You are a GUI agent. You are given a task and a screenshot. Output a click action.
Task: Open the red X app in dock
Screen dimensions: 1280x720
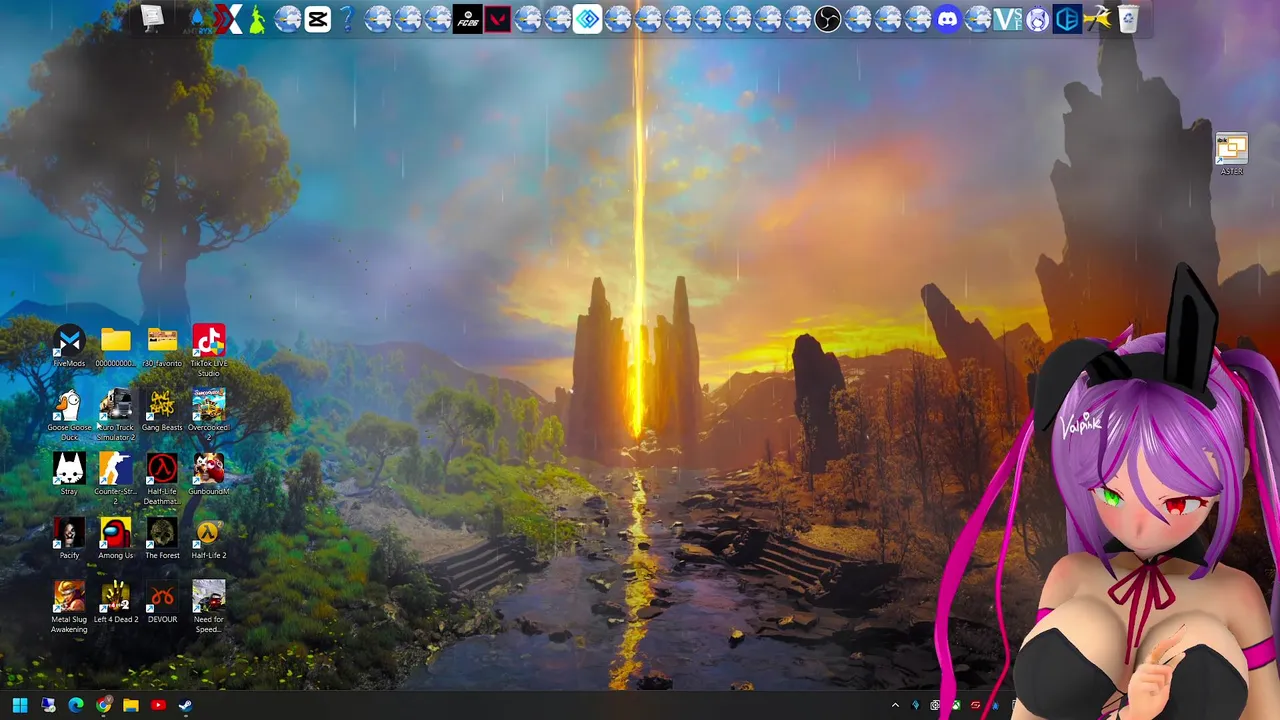tap(228, 19)
